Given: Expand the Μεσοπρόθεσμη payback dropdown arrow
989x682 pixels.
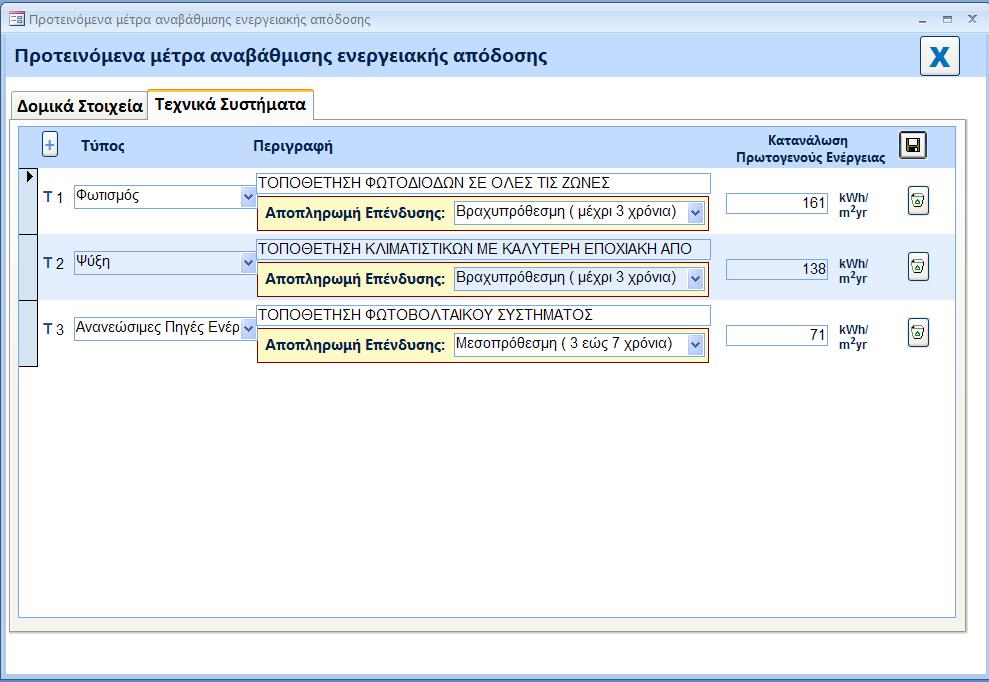Looking at the screenshot, I should pos(695,344).
